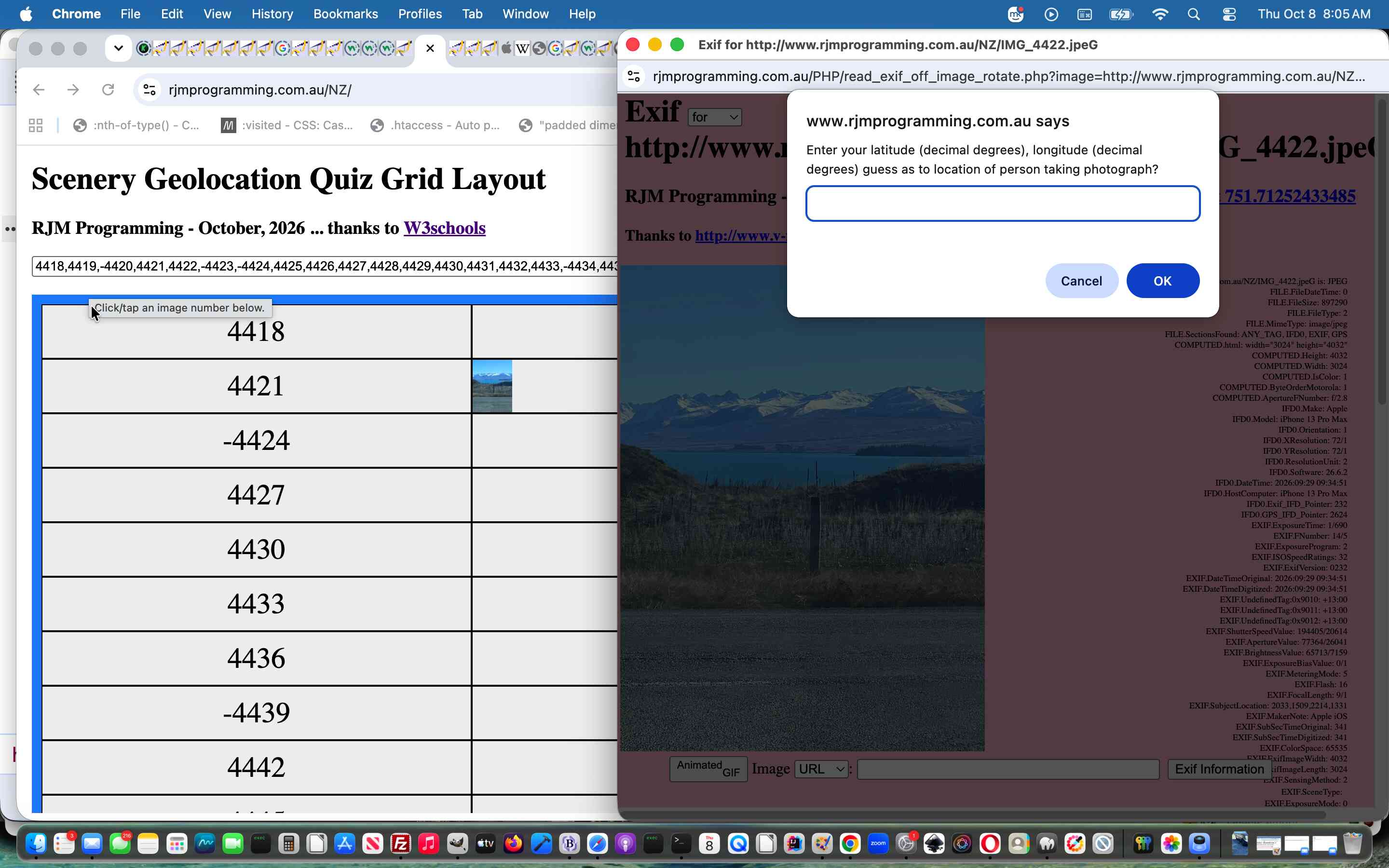Open the Bookmarks menu
The image size is (1389, 868).
click(x=345, y=14)
